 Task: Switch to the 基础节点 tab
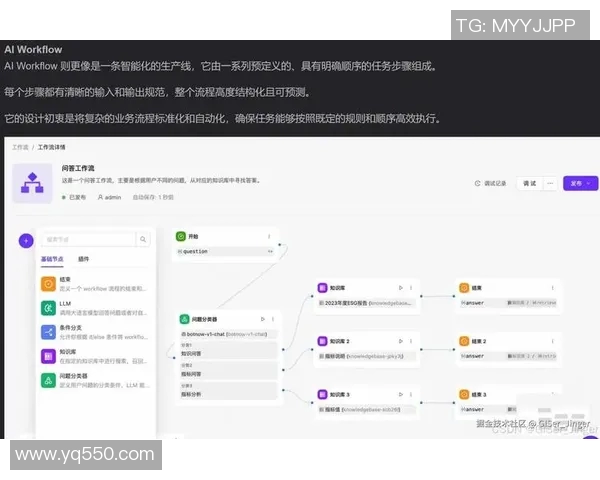pyautogui.click(x=52, y=259)
